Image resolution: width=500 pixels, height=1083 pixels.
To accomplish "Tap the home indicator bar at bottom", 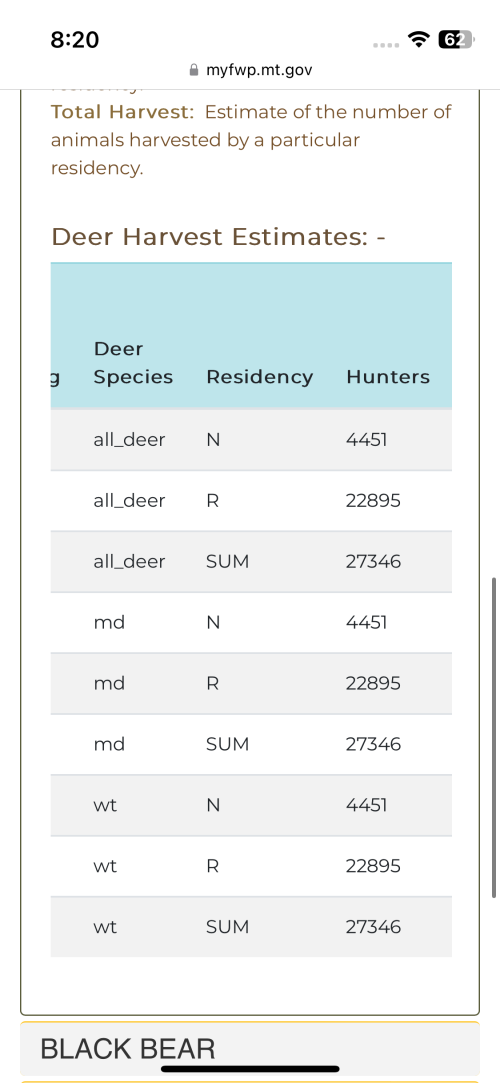I will click(250, 1068).
